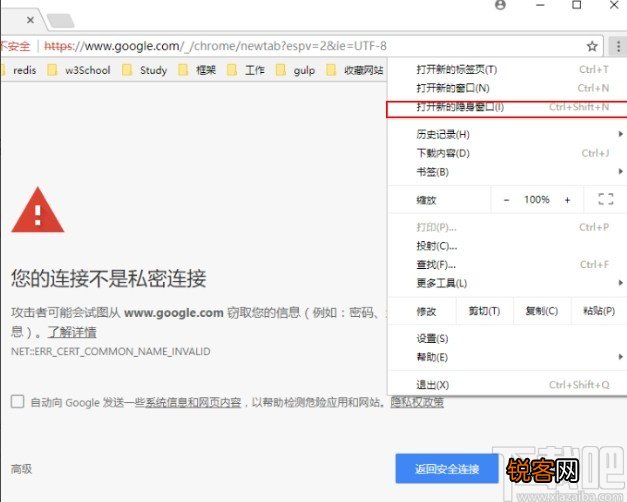Click 粘贴(P) in the edit row
627x502 pixels.
click(599, 311)
